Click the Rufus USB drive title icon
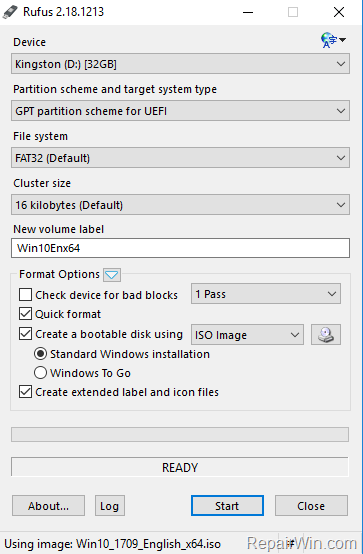 (x=10, y=12)
